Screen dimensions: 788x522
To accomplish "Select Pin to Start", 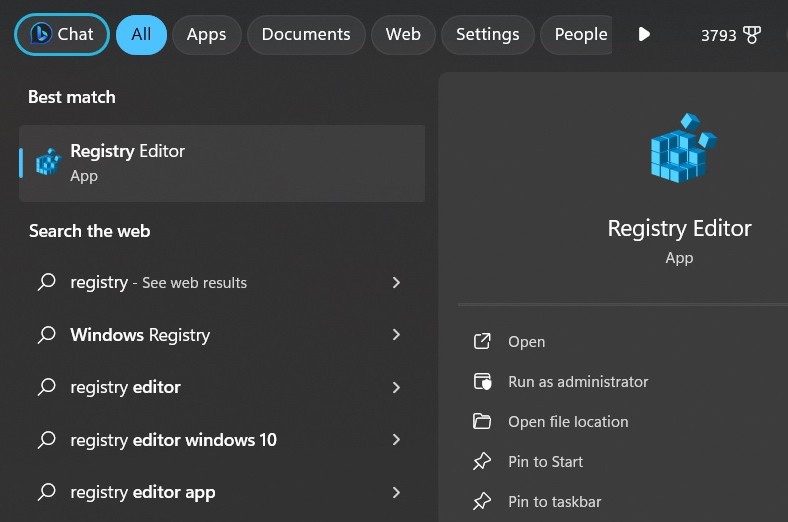I will click(x=545, y=461).
